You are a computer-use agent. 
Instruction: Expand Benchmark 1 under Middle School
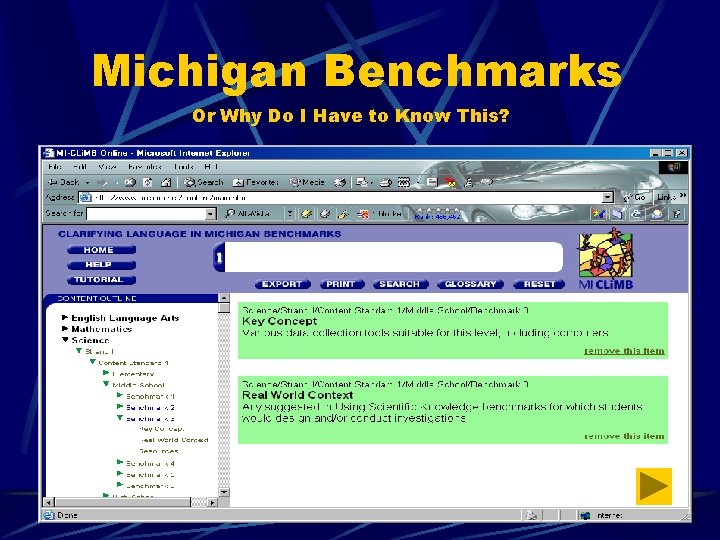120,395
